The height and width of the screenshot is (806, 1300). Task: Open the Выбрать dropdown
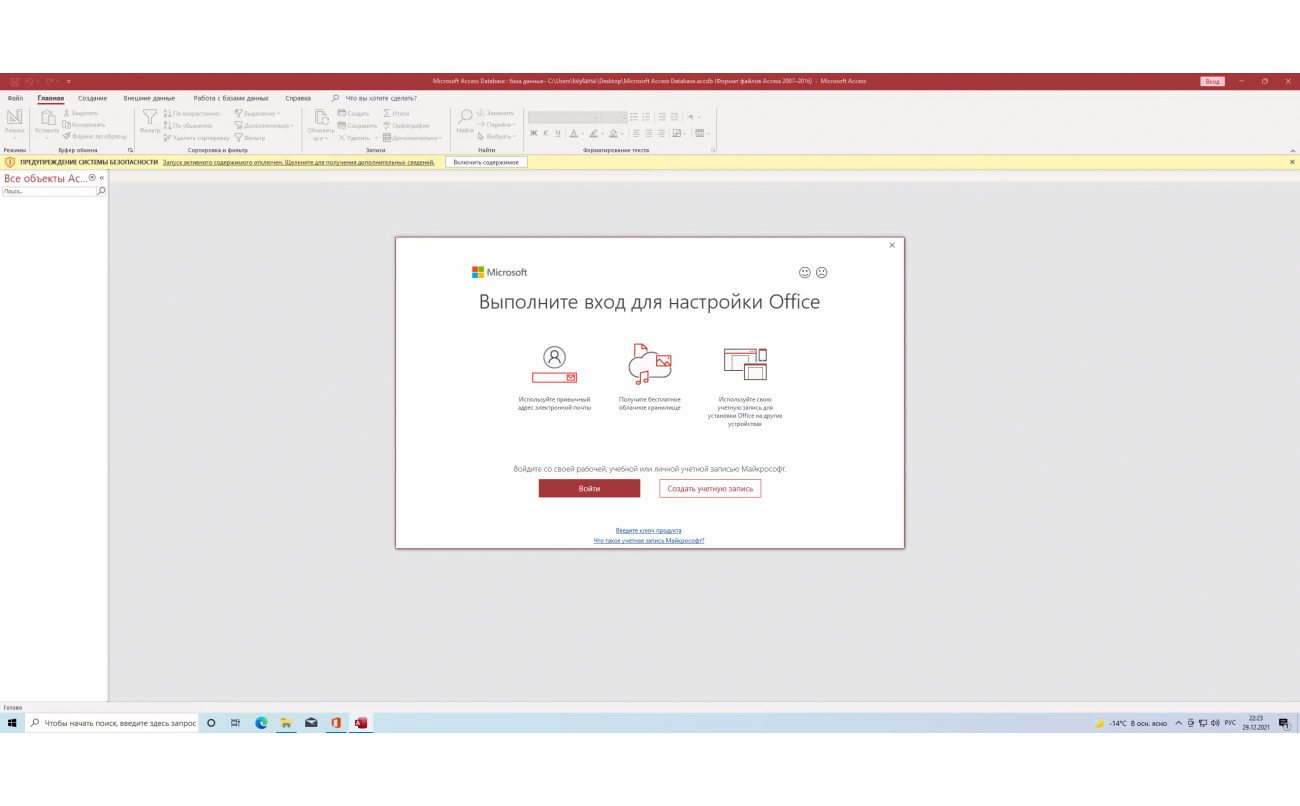[497, 136]
